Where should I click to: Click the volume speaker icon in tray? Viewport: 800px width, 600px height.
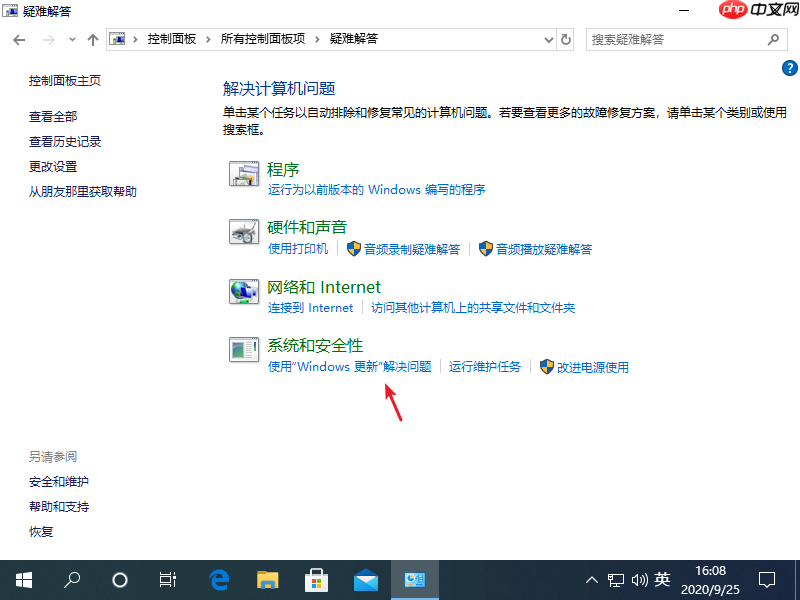coord(639,580)
